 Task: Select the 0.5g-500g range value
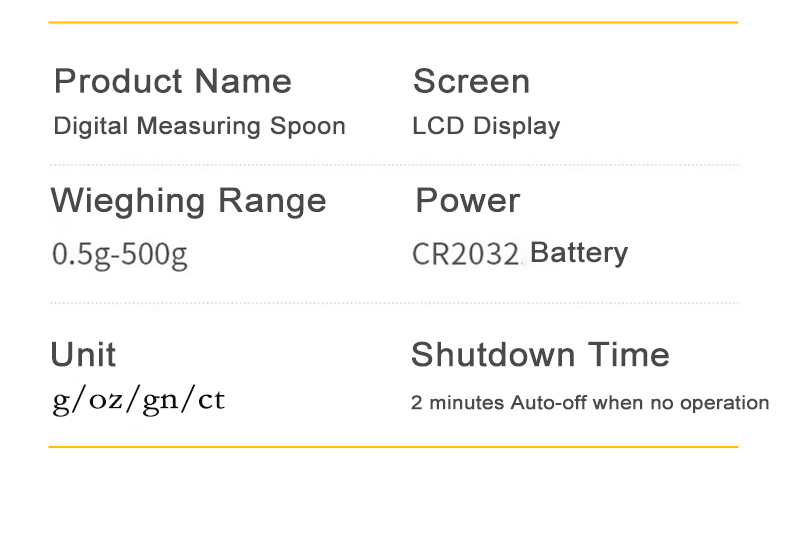119,254
